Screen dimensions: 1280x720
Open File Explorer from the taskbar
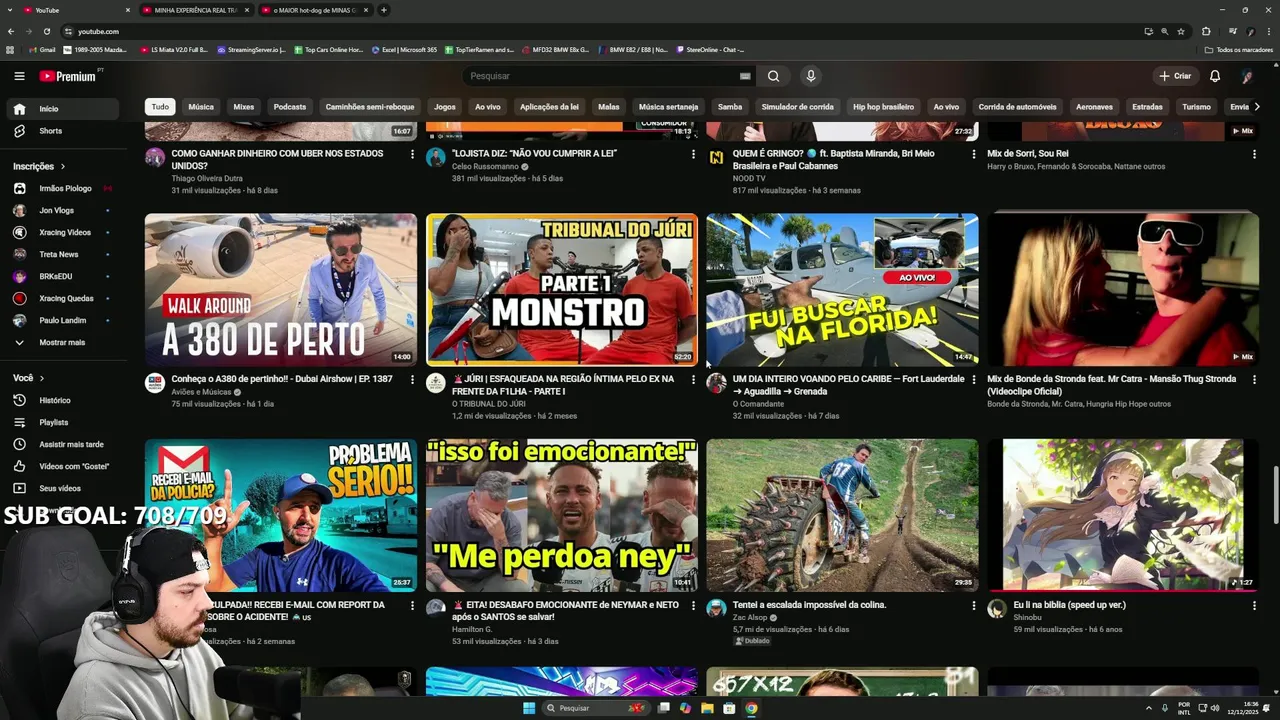pos(707,708)
